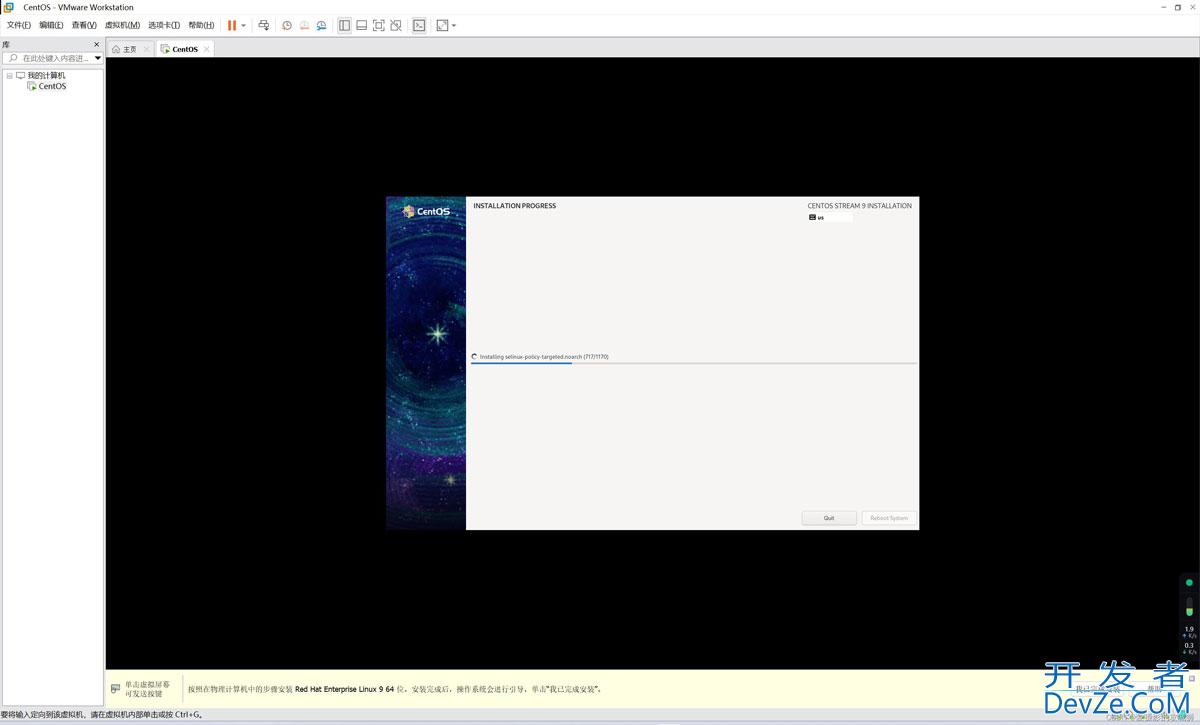Open the 选项卡(T) menu
The image size is (1200, 725).
(x=164, y=25)
